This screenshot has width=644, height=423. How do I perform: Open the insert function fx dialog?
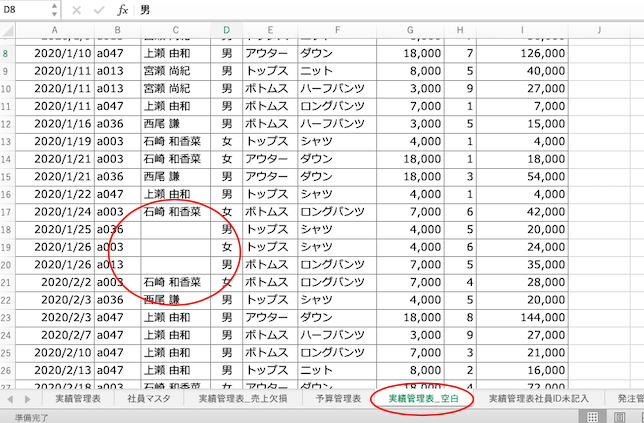pyautogui.click(x=122, y=10)
